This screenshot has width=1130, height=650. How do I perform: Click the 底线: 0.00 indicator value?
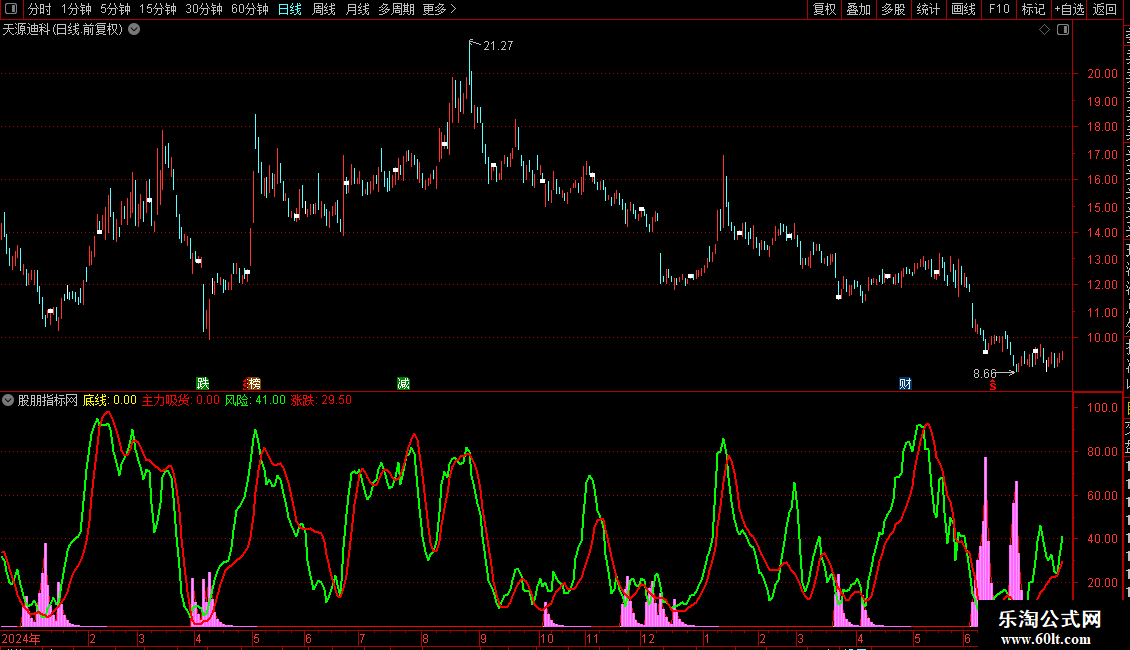[x=110, y=400]
